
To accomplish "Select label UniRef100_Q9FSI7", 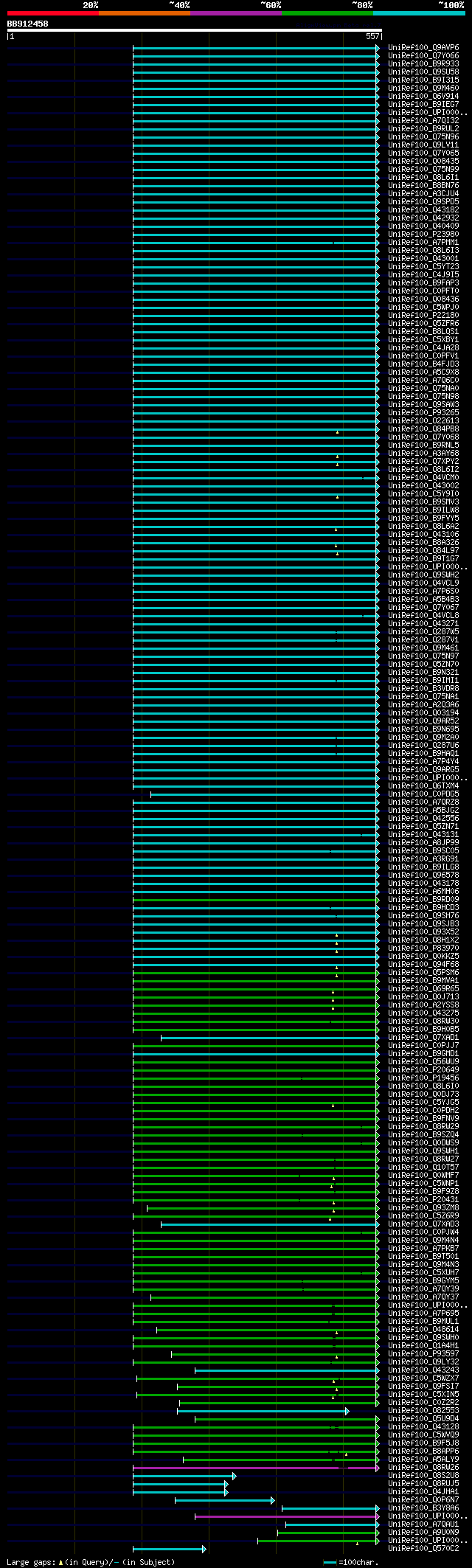I will click(x=423, y=1386).
